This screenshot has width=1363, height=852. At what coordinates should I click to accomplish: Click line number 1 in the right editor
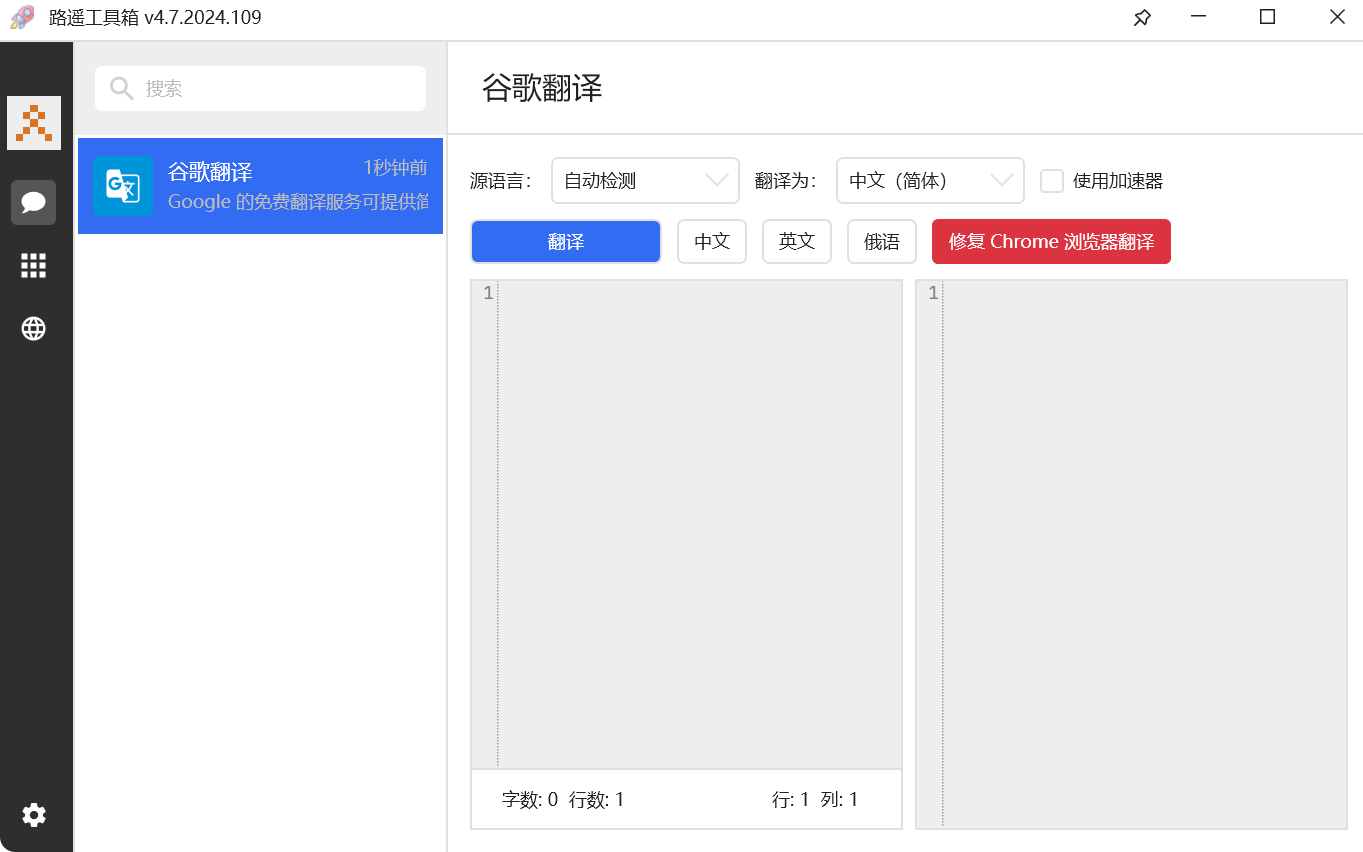coord(933,293)
